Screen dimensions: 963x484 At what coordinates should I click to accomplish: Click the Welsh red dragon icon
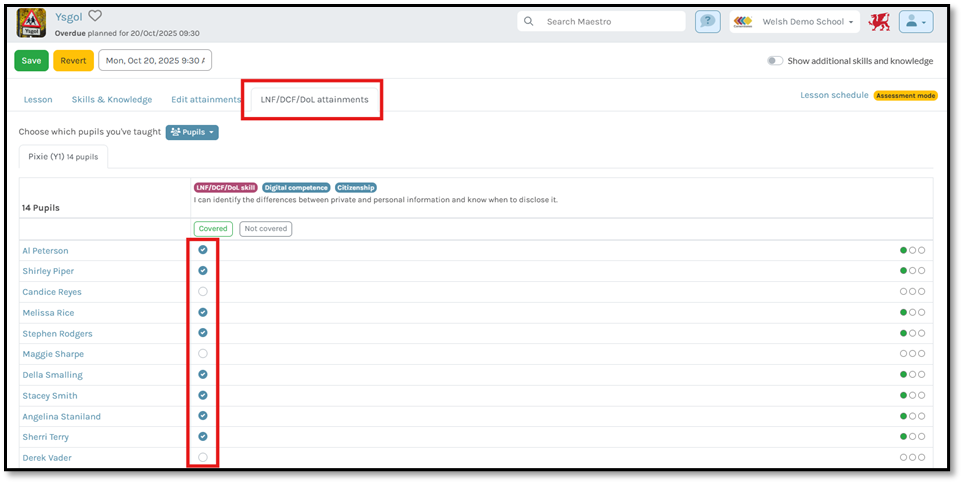click(x=879, y=22)
